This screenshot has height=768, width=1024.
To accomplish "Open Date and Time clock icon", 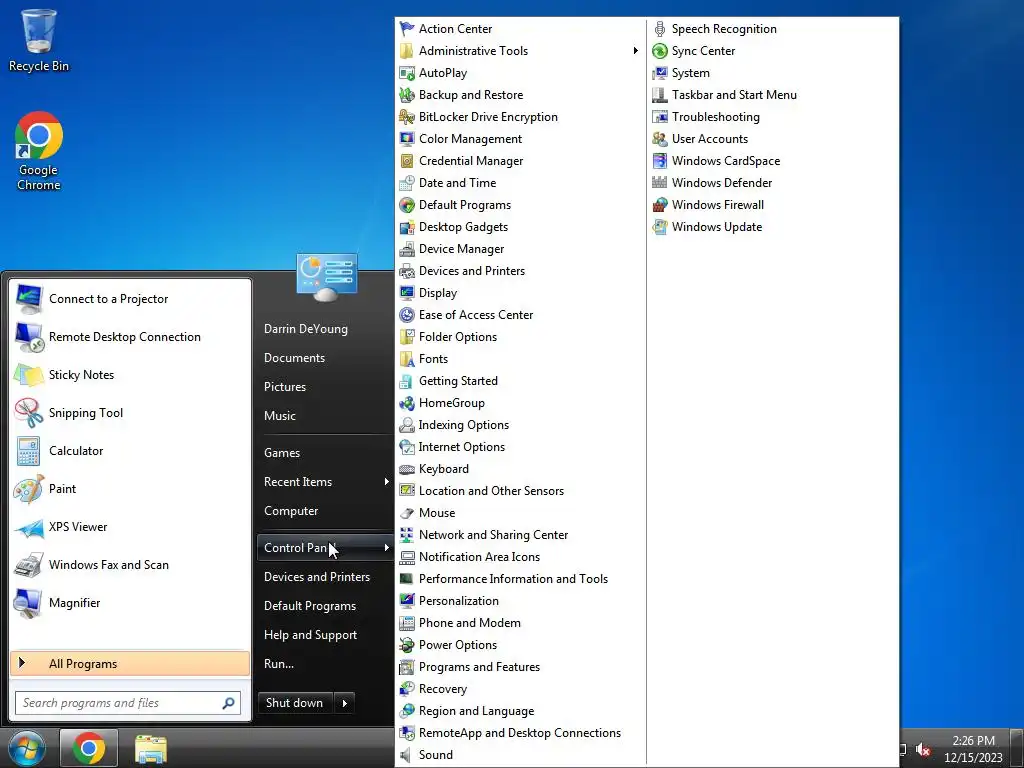I will click(407, 183).
